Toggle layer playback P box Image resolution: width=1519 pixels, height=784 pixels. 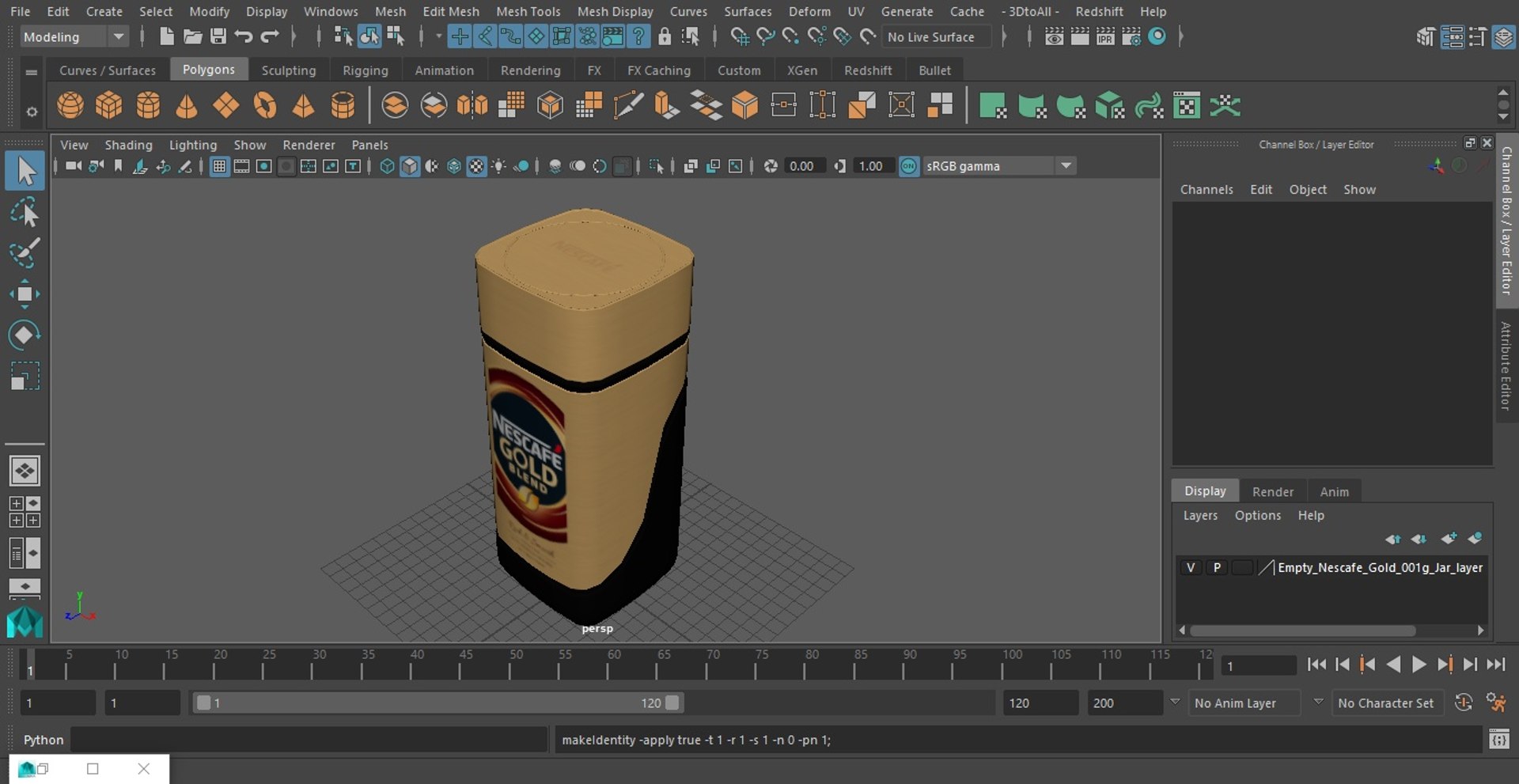click(x=1217, y=567)
